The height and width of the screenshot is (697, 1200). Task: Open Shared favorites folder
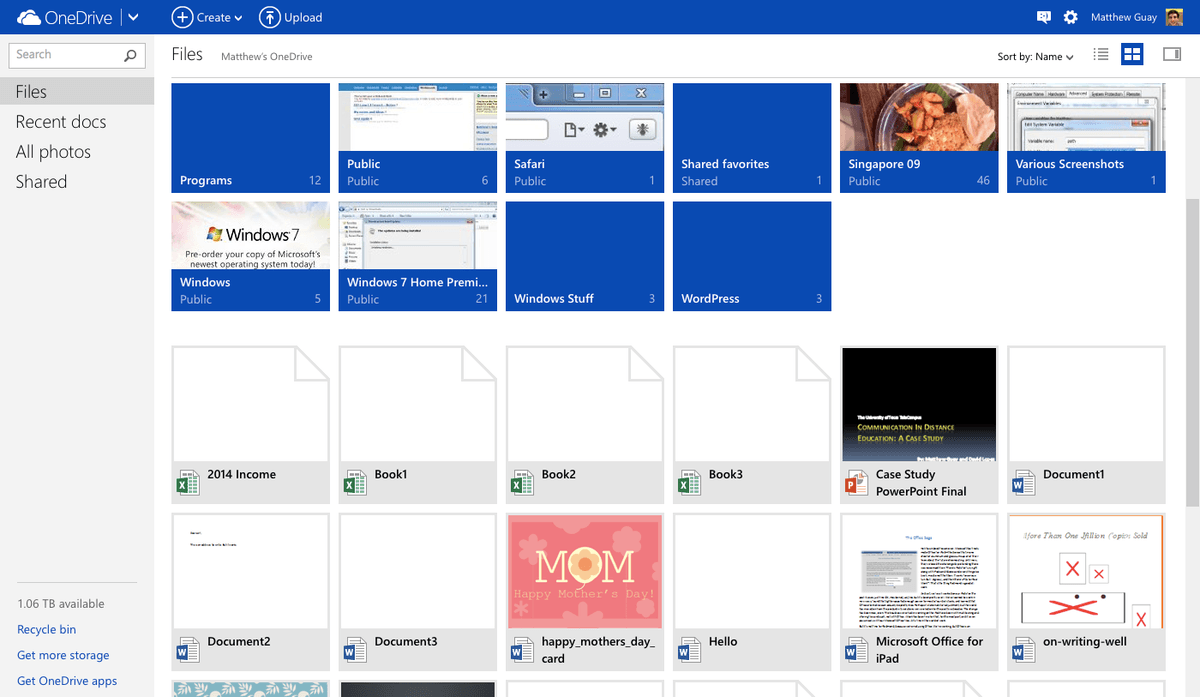coord(752,138)
